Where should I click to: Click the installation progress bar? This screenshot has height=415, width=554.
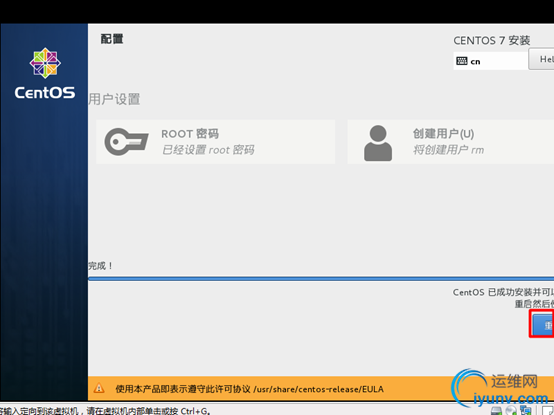pyautogui.click(x=321, y=279)
